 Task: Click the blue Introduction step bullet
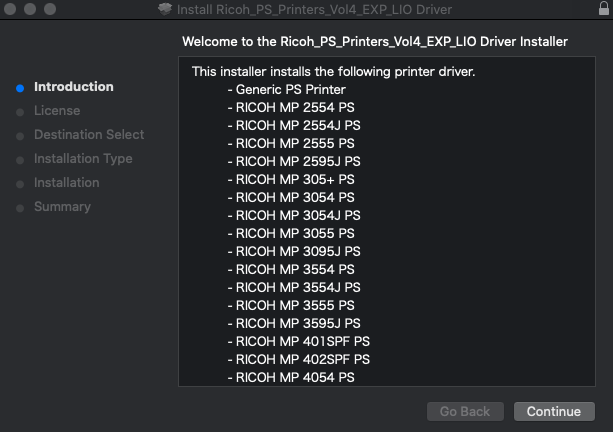pos(20,88)
